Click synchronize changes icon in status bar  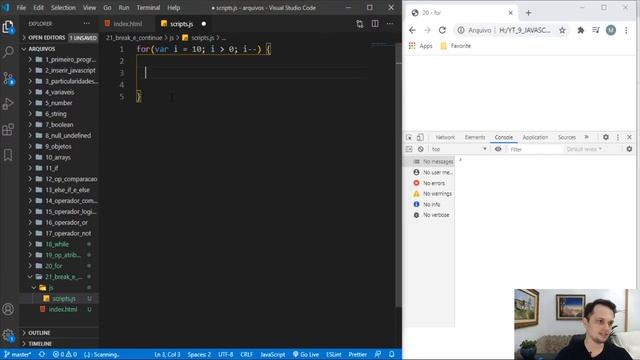click(42, 354)
